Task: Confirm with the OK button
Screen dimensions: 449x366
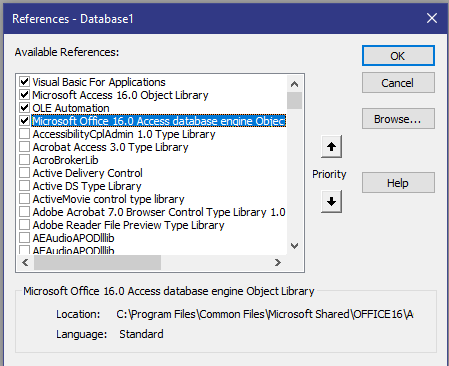Action: pos(398,56)
